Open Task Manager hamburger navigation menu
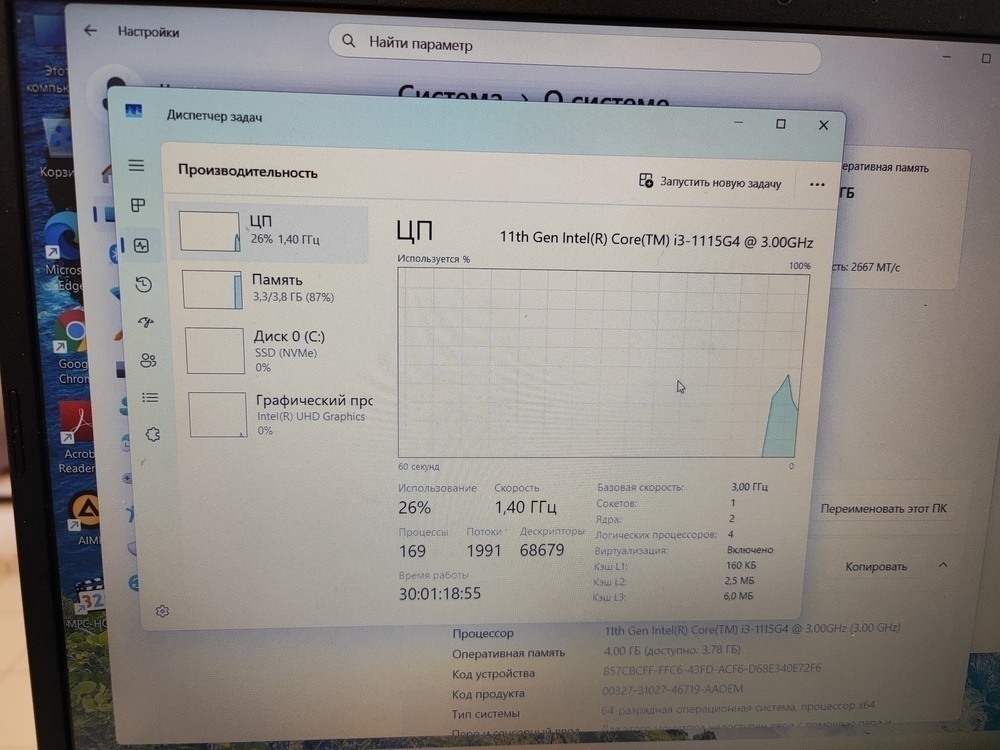This screenshot has width=1000, height=750. (x=136, y=165)
